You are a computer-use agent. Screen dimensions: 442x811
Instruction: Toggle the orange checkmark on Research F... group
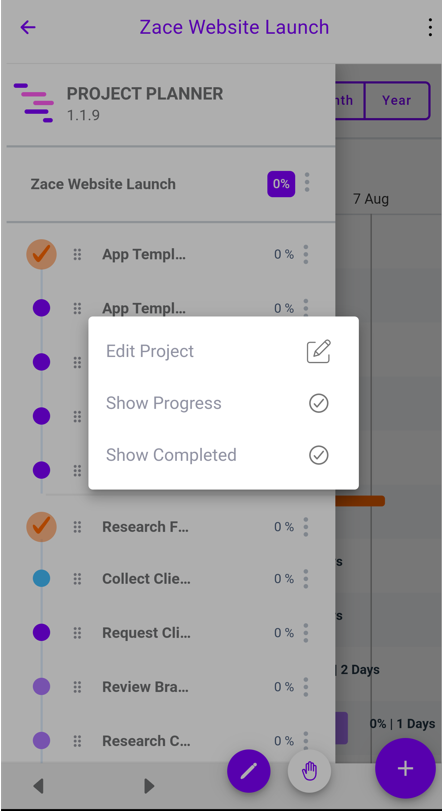[x=41, y=527]
